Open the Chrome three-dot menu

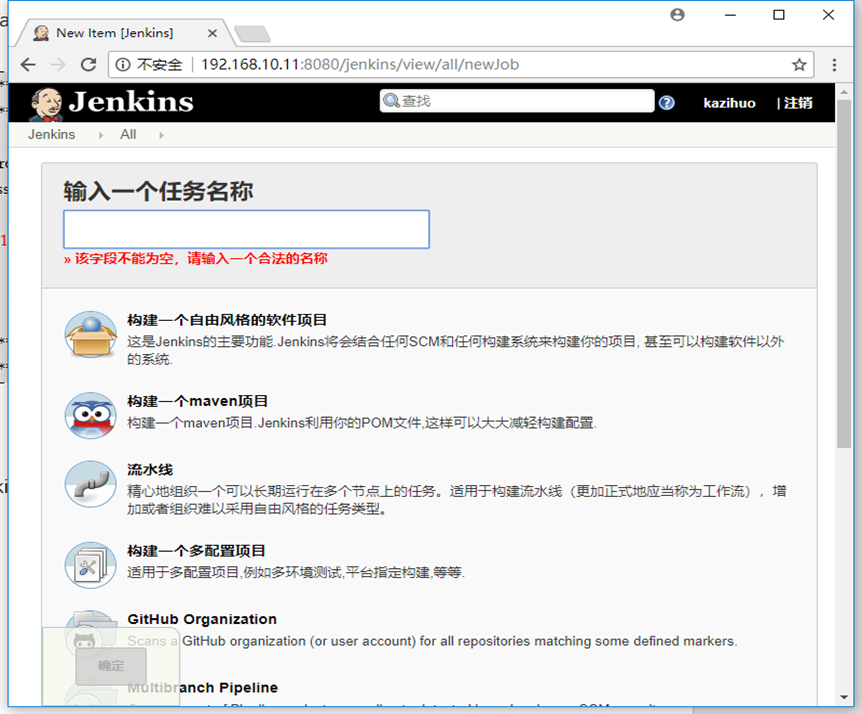835,65
